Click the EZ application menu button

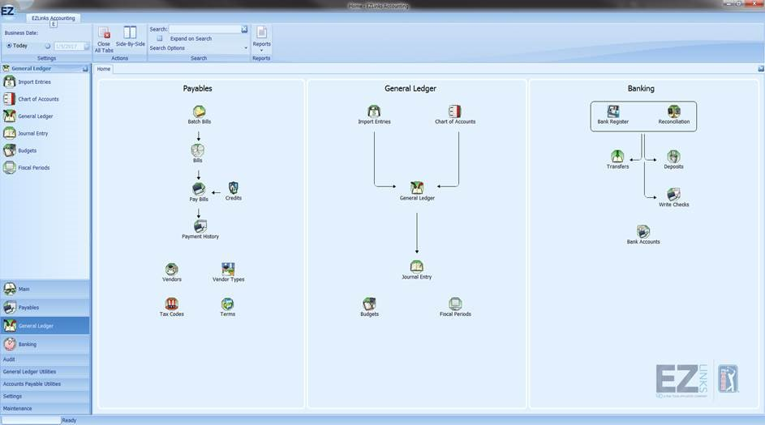click(8, 10)
